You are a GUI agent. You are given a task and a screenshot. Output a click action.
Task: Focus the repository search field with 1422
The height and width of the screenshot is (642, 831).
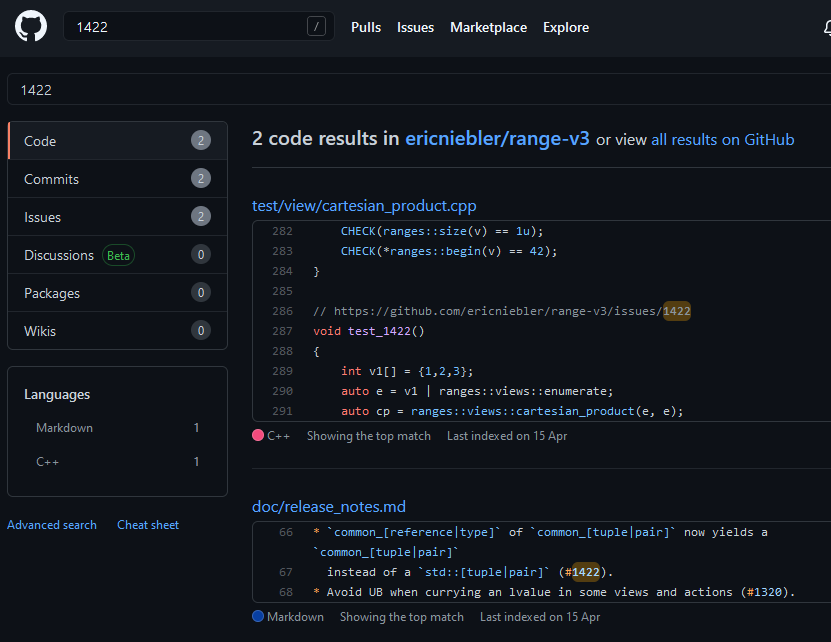tap(419, 90)
